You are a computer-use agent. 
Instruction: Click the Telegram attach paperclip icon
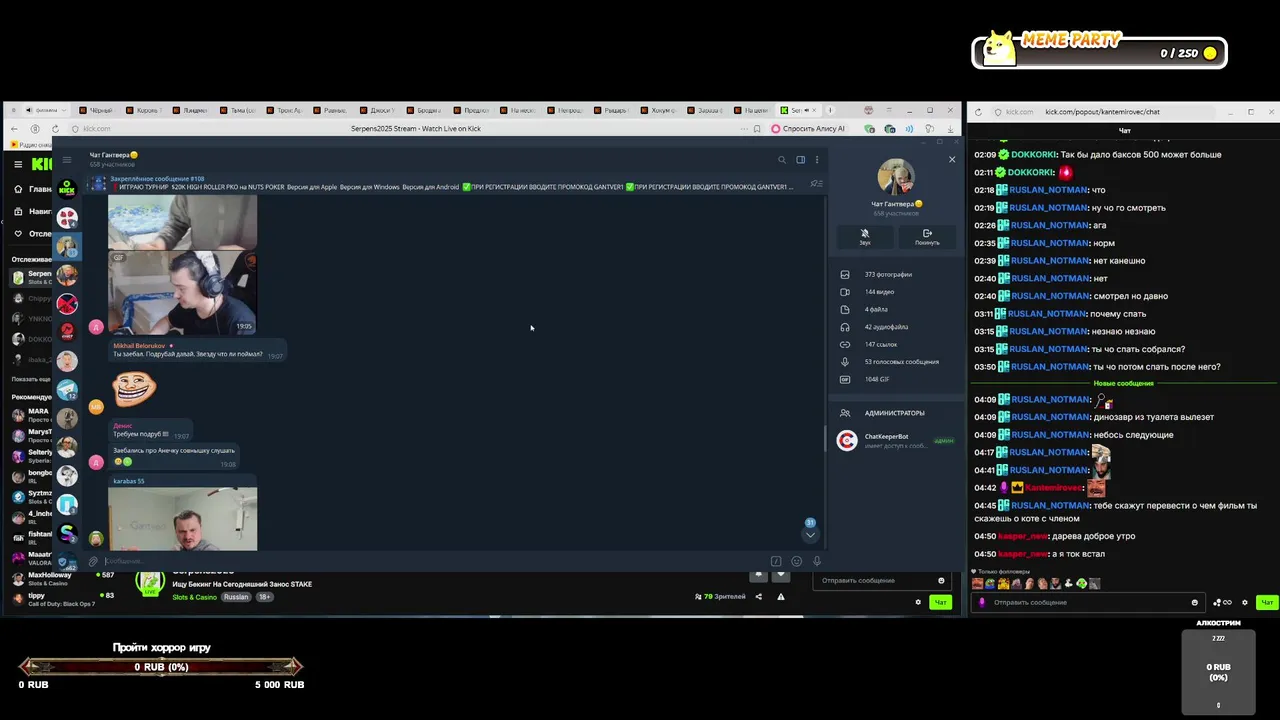93,561
